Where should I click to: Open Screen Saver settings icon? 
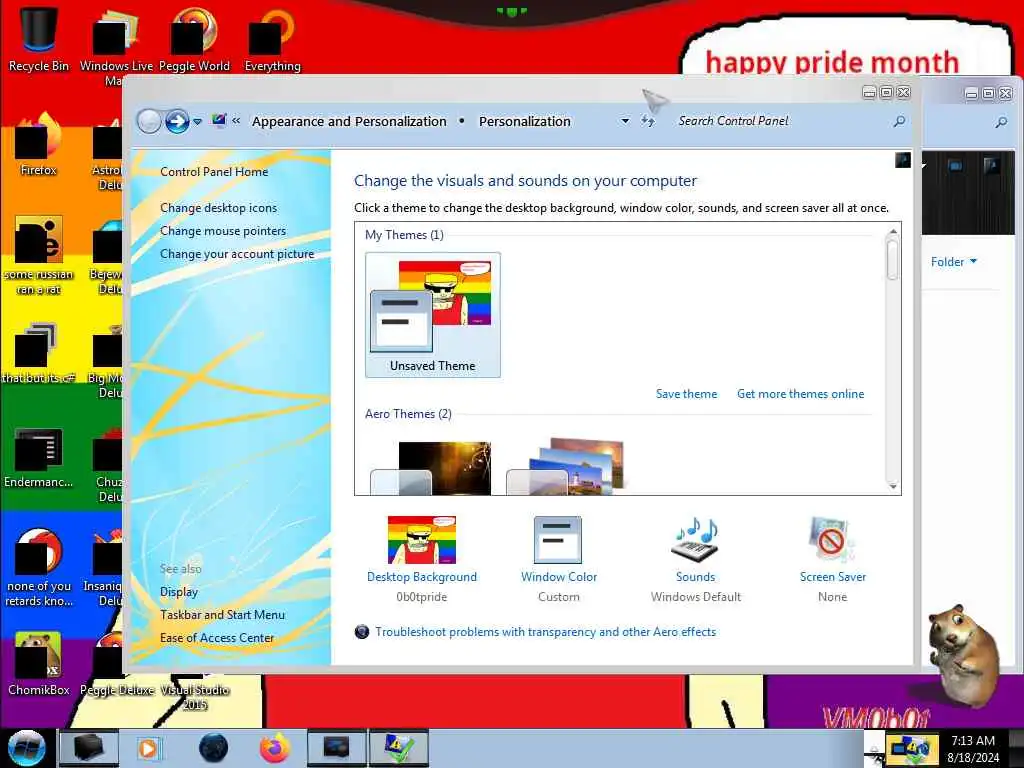(831, 540)
